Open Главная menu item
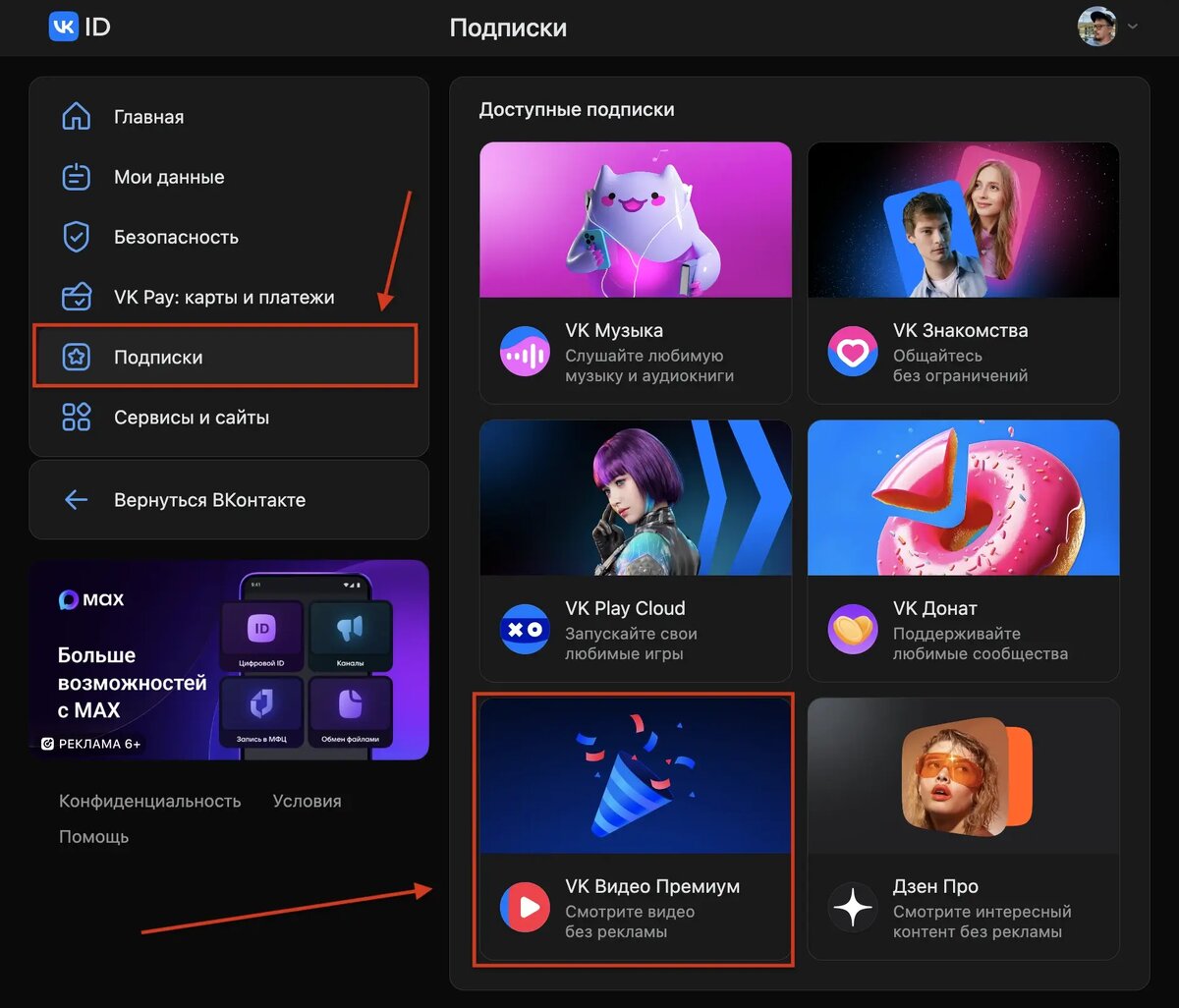The width and height of the screenshot is (1179, 1008). point(228,117)
